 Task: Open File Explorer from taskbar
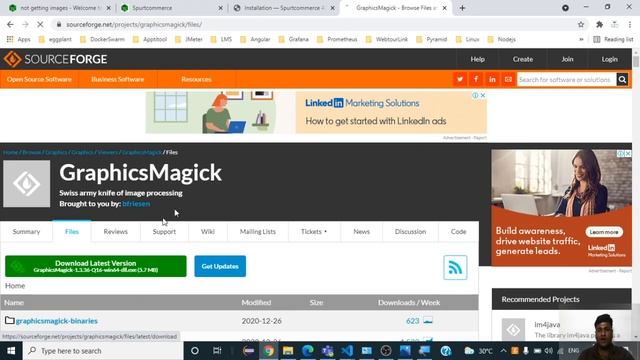click(x=288, y=351)
